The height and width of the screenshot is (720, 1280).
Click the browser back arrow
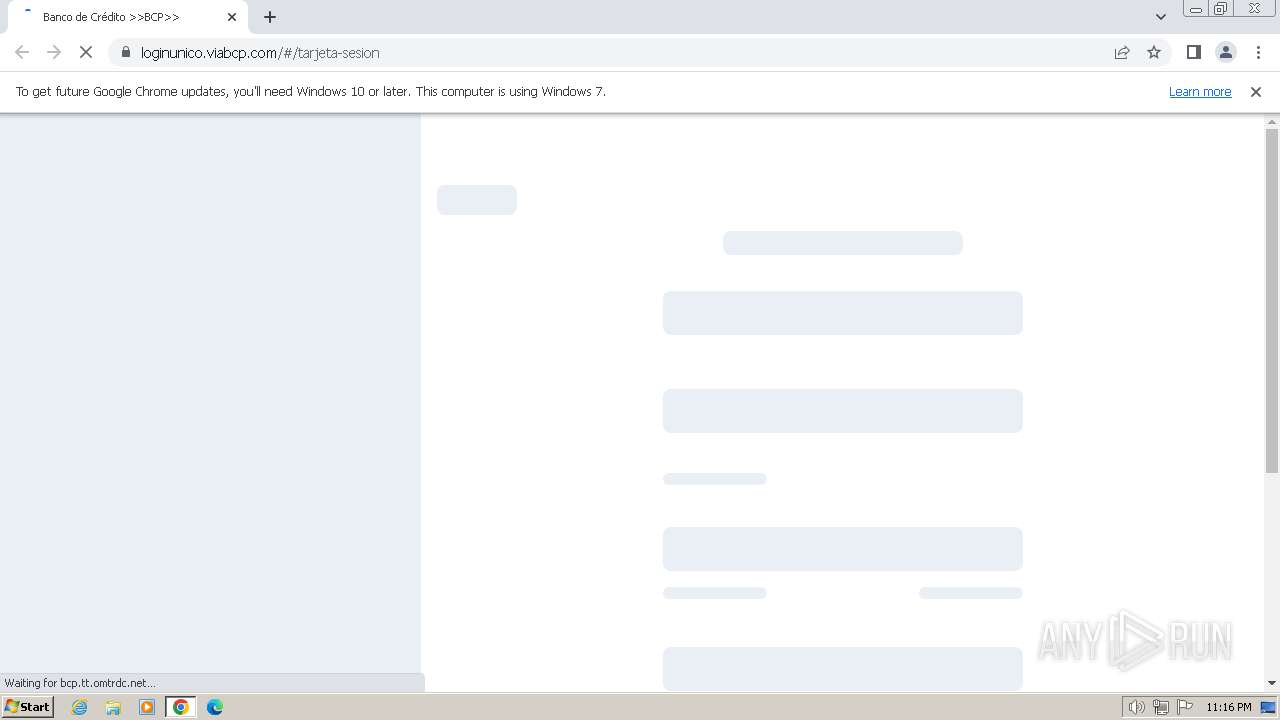click(x=22, y=52)
